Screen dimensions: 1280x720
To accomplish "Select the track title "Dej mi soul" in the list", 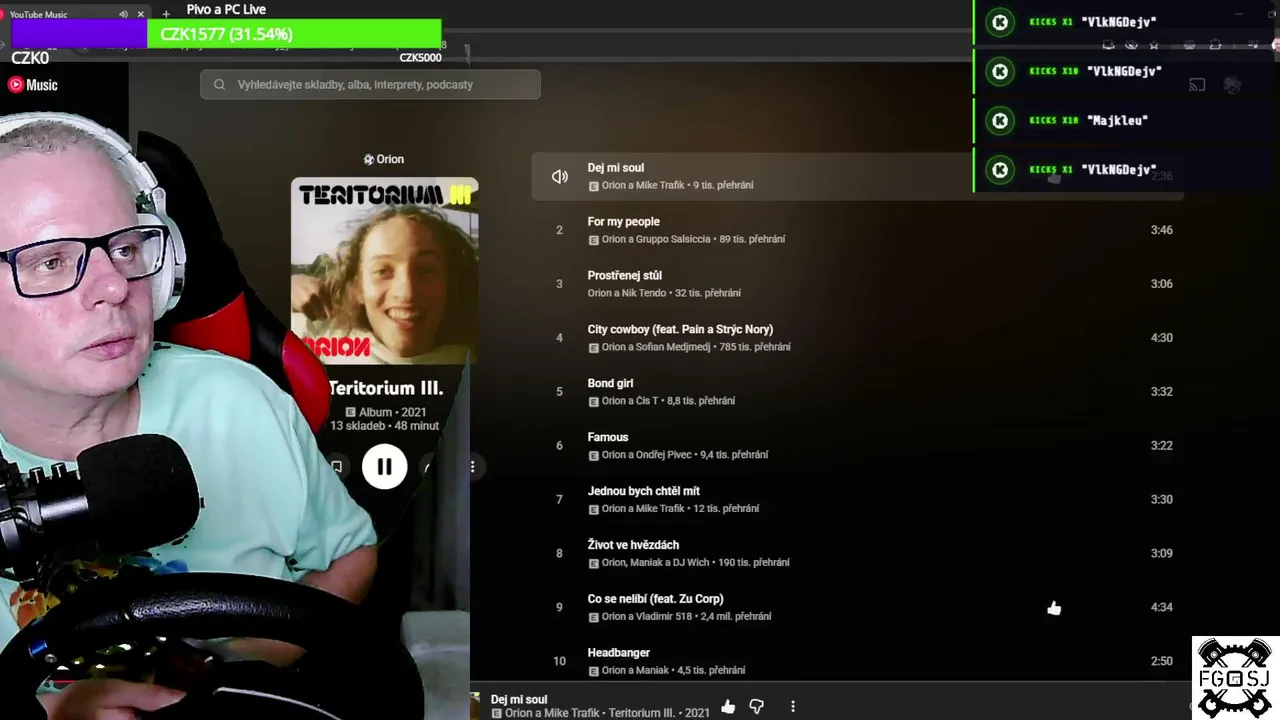I will click(x=616, y=168).
